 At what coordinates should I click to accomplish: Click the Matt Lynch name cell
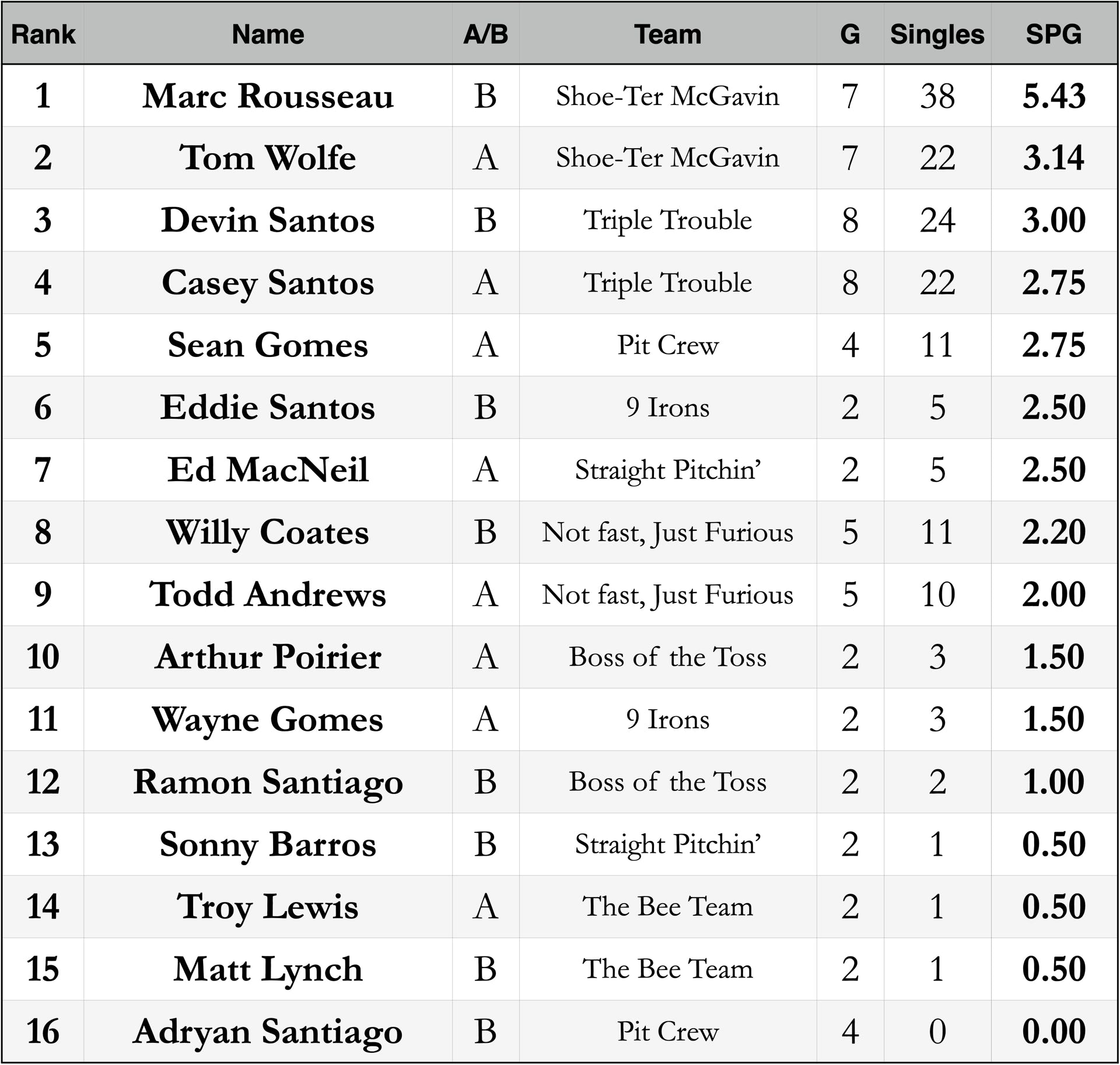268,969
